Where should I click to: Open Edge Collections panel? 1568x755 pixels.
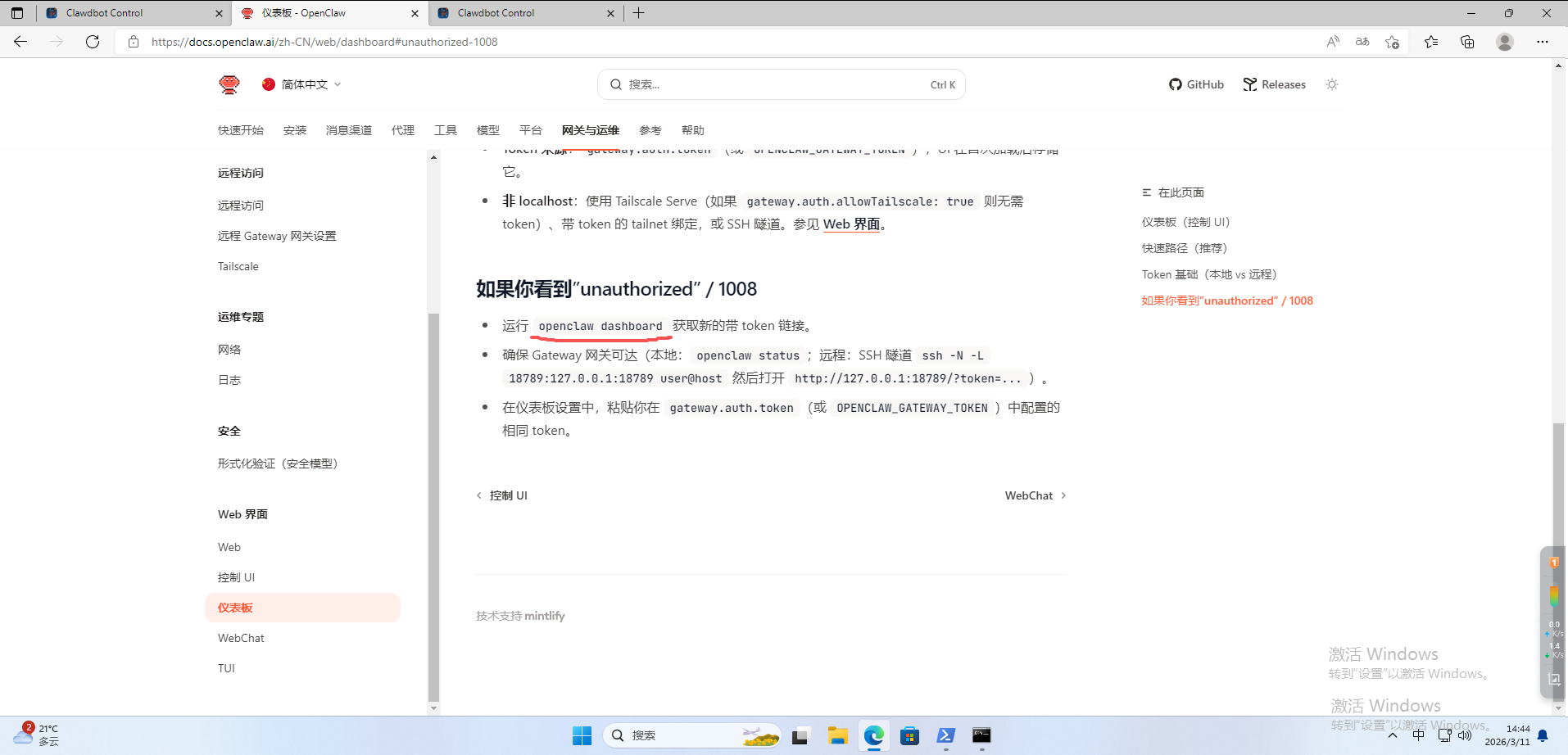point(1467,41)
